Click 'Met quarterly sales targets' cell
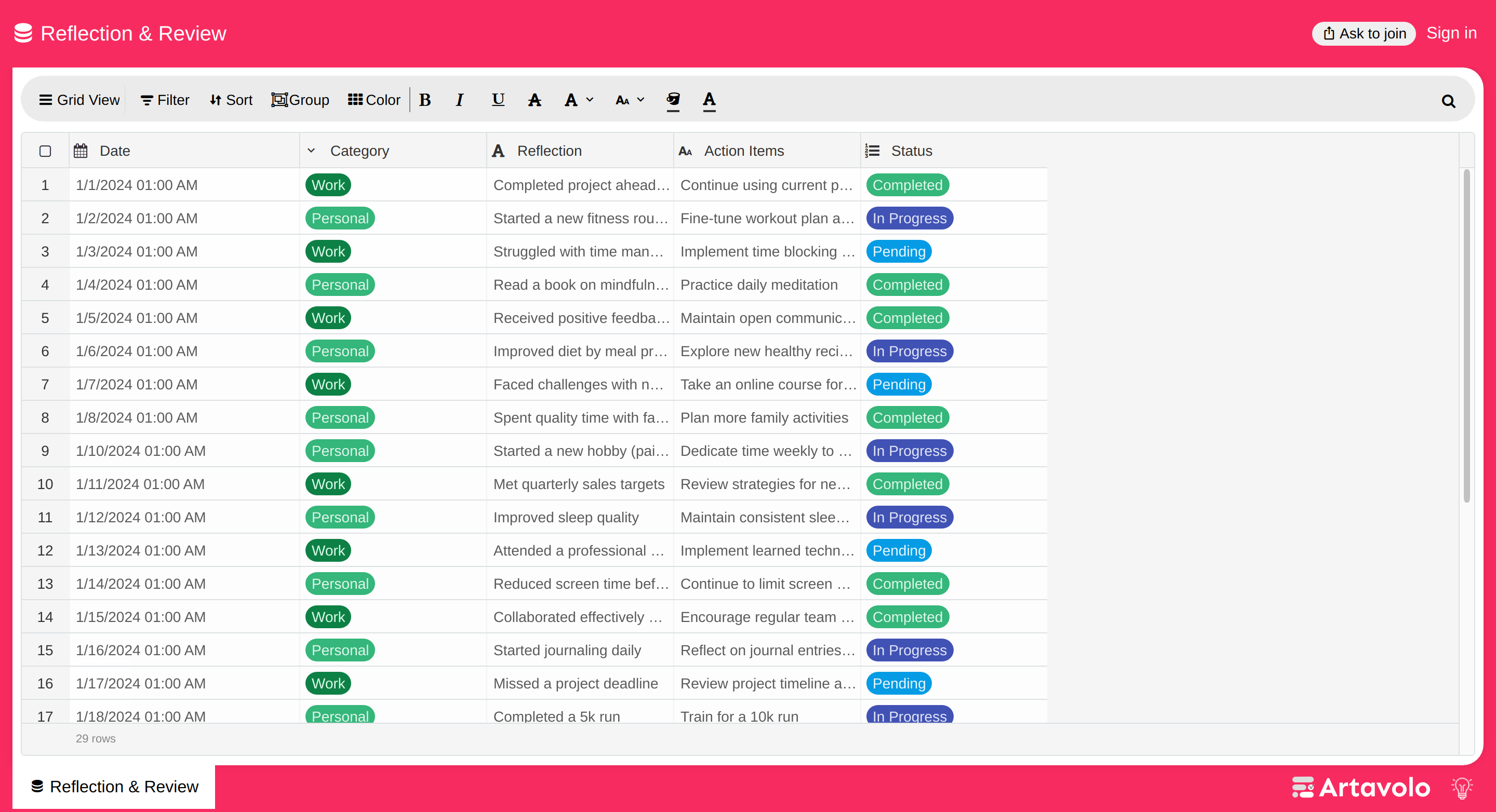Image resolution: width=1496 pixels, height=812 pixels. [580, 484]
